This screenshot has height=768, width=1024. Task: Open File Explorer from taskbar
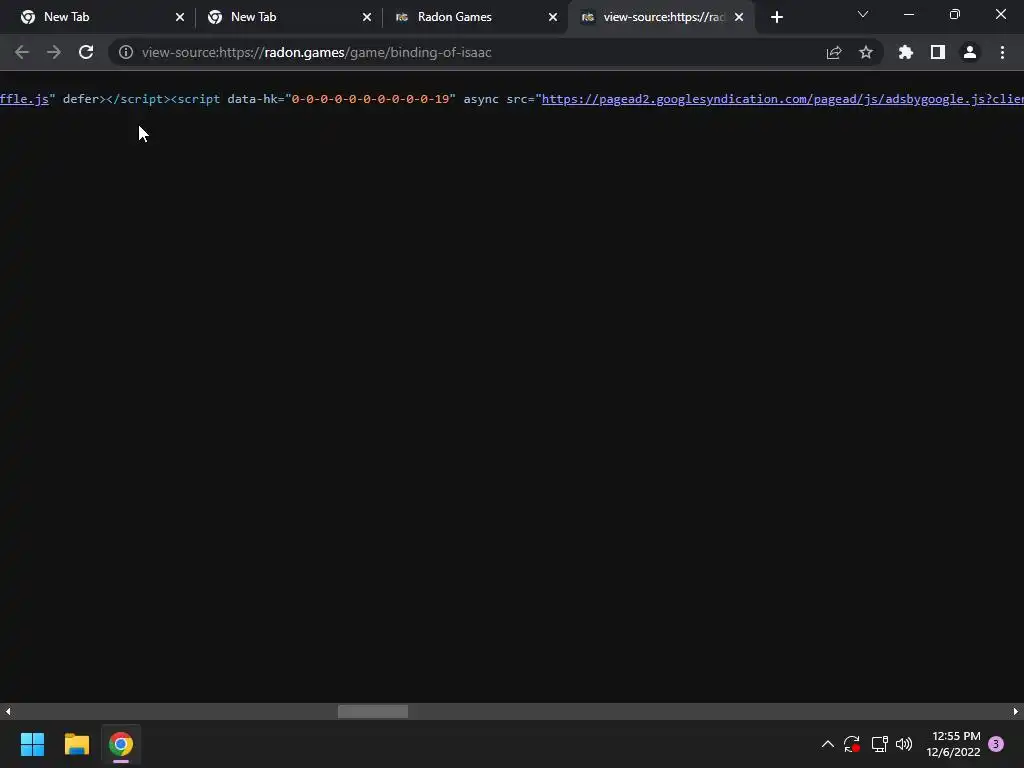pyautogui.click(x=76, y=744)
